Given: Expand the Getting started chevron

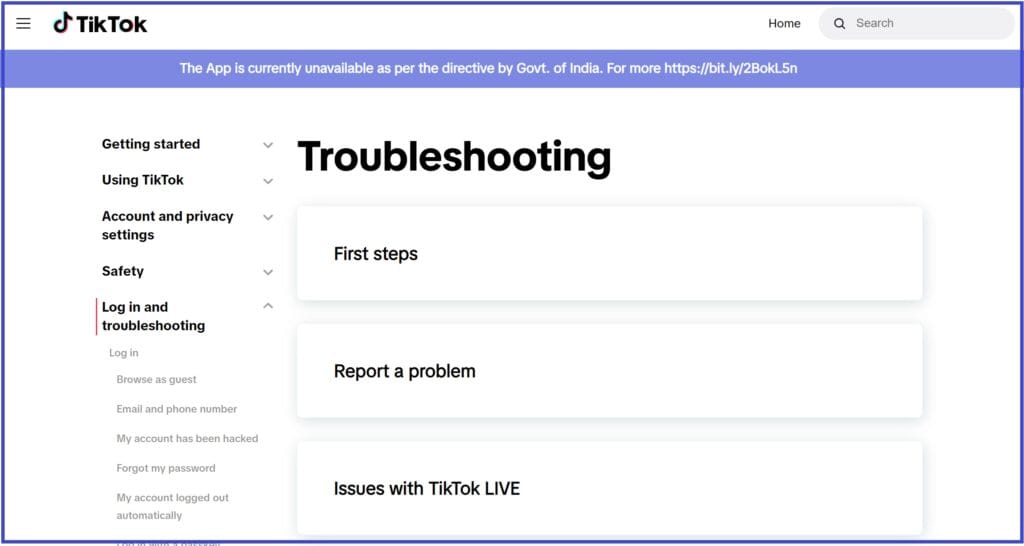Looking at the screenshot, I should tap(268, 145).
